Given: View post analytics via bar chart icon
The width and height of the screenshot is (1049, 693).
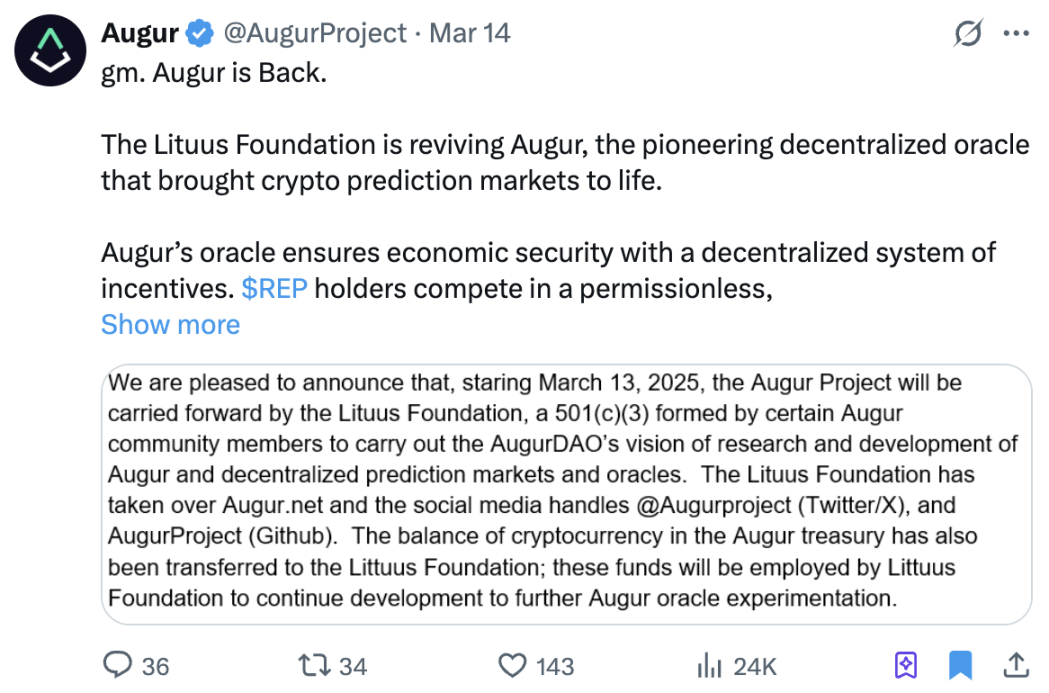Looking at the screenshot, I should (x=710, y=663).
